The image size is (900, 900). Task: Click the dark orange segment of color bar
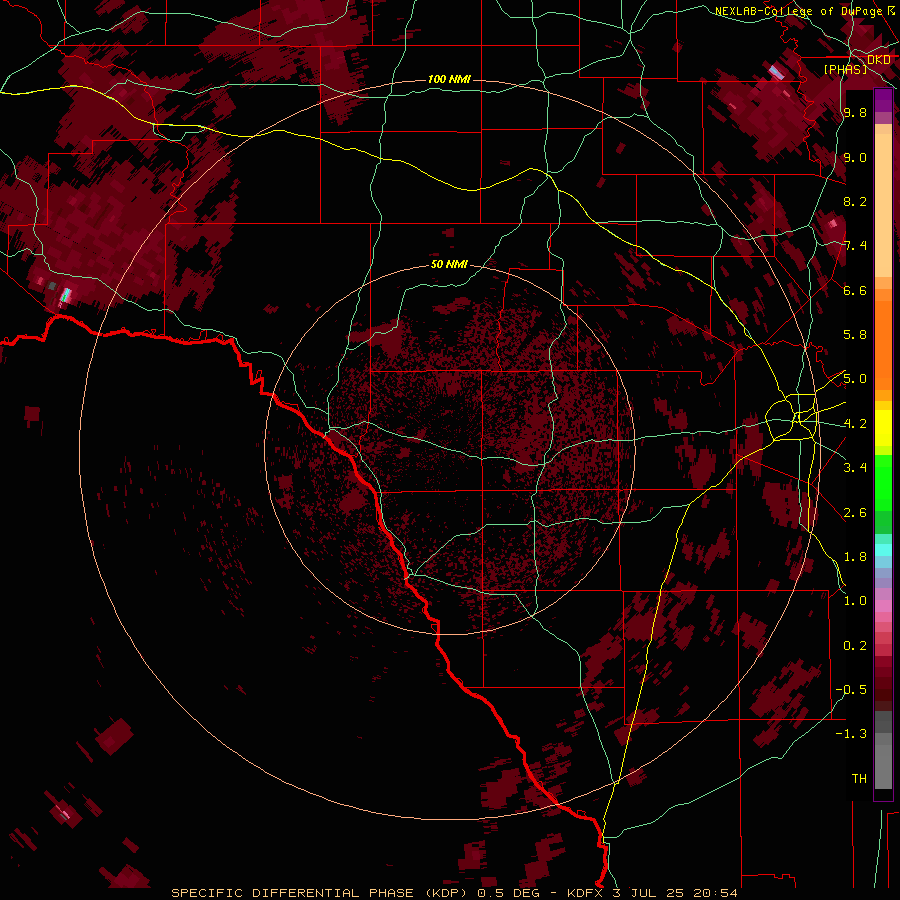tap(883, 344)
